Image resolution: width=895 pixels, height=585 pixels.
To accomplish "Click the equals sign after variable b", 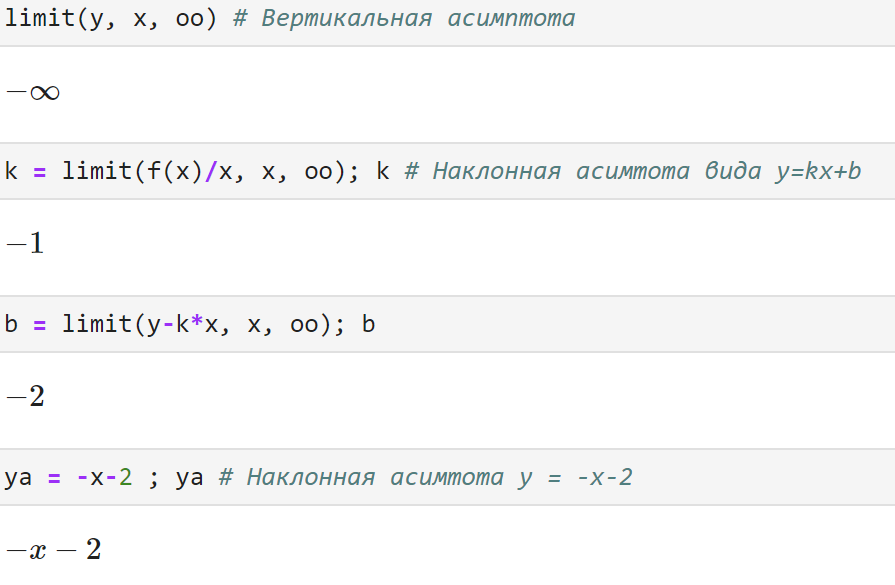I will pos(39,325).
